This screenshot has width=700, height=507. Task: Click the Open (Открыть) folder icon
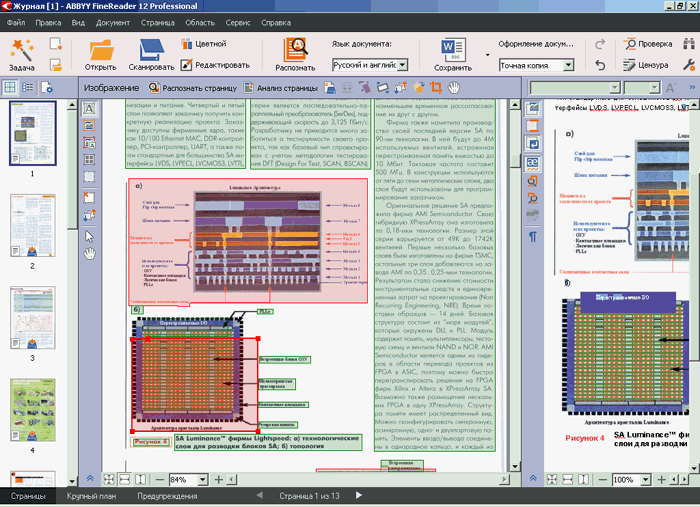[x=101, y=48]
